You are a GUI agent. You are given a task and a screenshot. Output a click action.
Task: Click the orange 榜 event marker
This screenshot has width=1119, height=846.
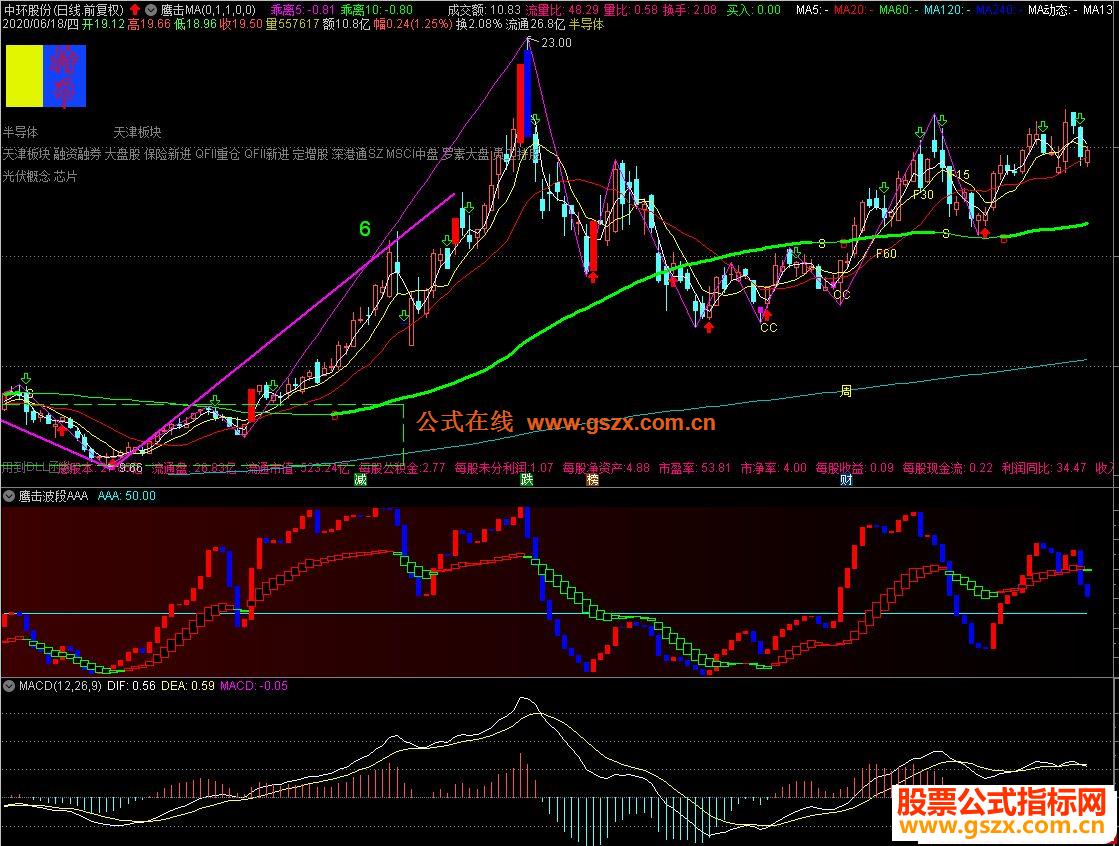592,480
